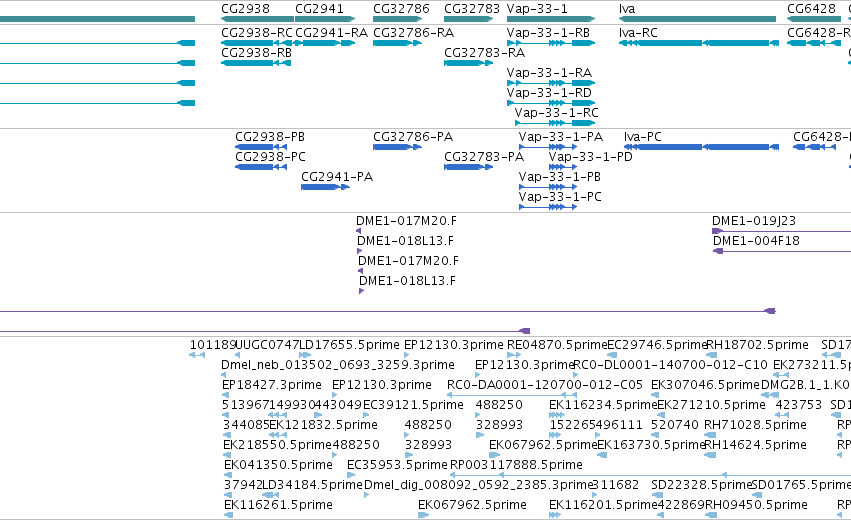
Task: Select the EK307046.5prime EST
Action: tap(657, 396)
